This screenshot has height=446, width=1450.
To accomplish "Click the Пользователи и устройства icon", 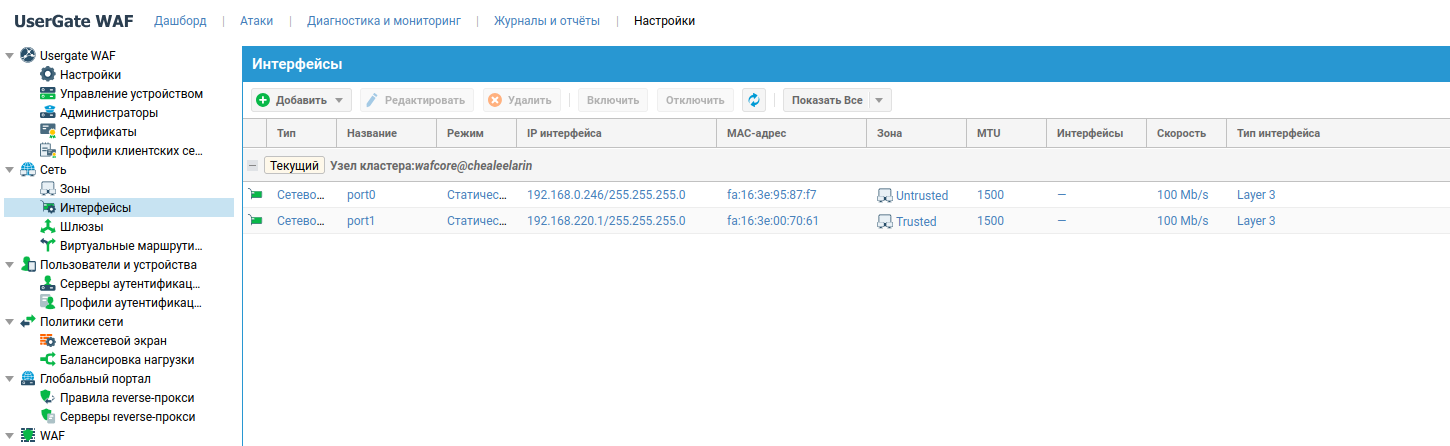I will 28,264.
